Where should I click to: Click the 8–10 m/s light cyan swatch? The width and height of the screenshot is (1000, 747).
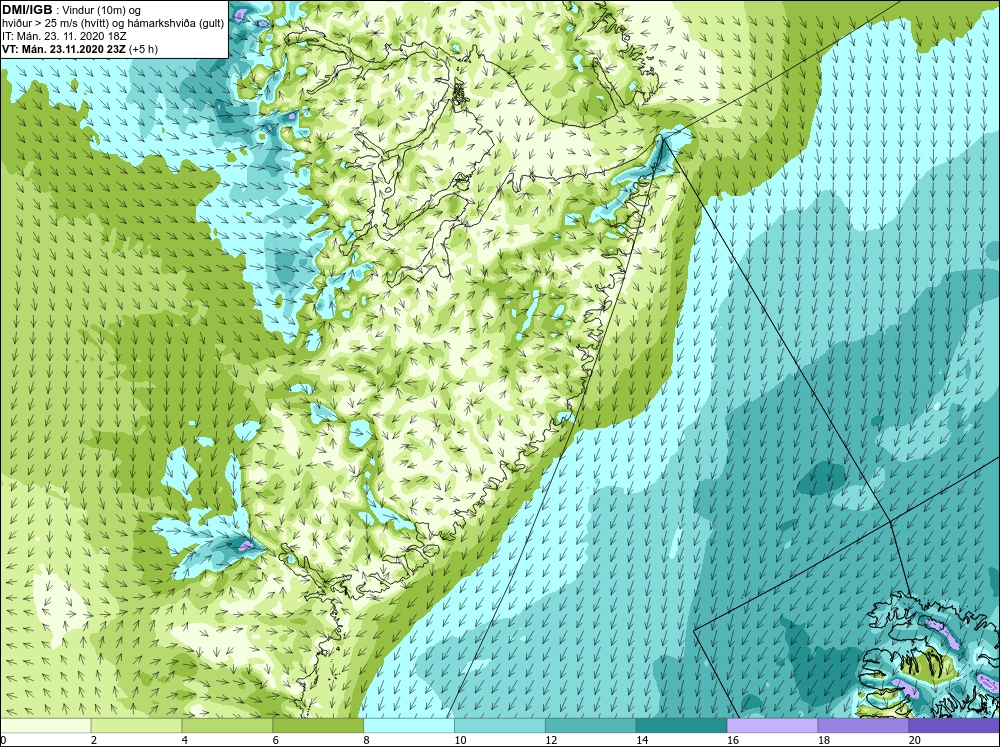click(x=409, y=725)
